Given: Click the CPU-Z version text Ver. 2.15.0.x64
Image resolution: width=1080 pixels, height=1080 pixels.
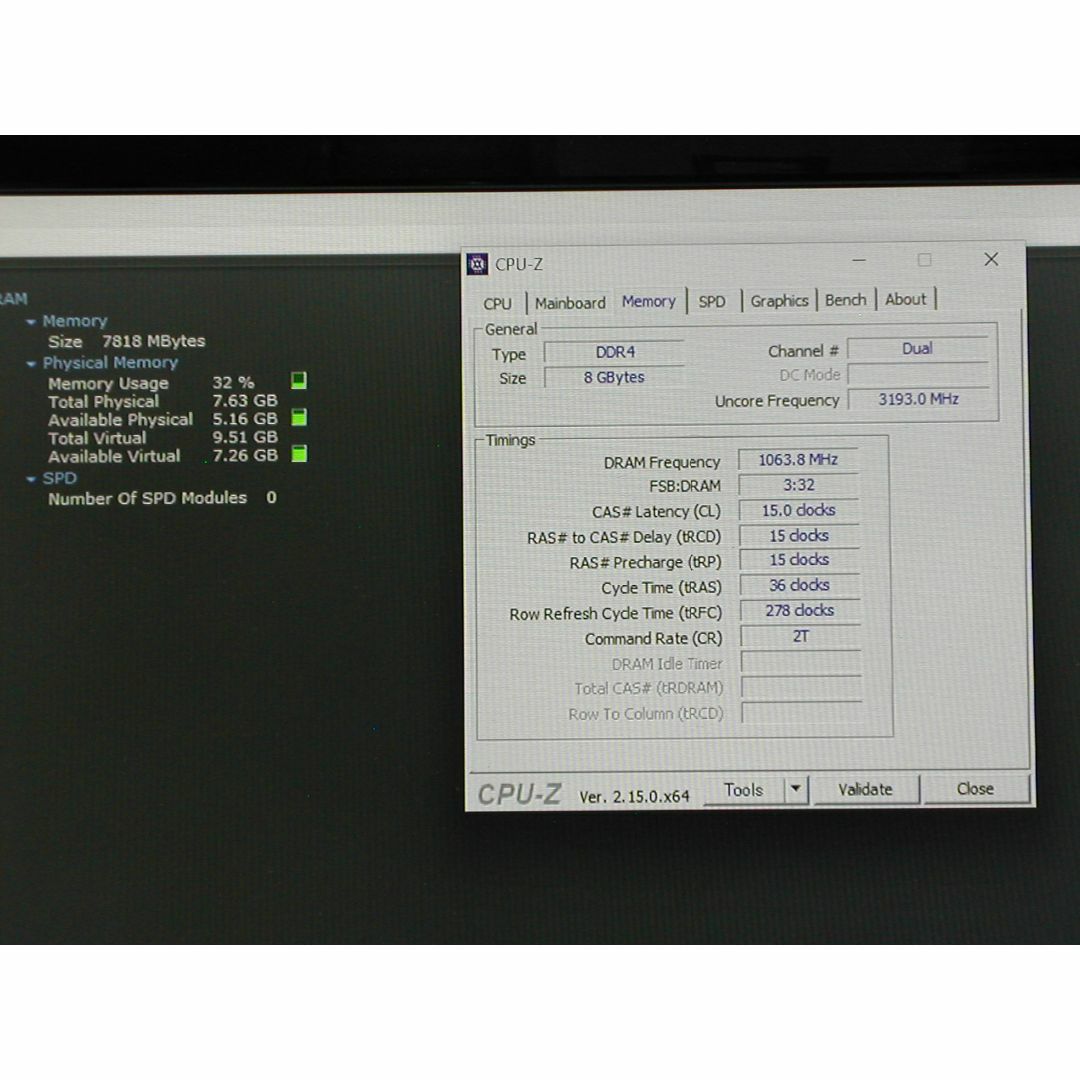Looking at the screenshot, I should 634,797.
